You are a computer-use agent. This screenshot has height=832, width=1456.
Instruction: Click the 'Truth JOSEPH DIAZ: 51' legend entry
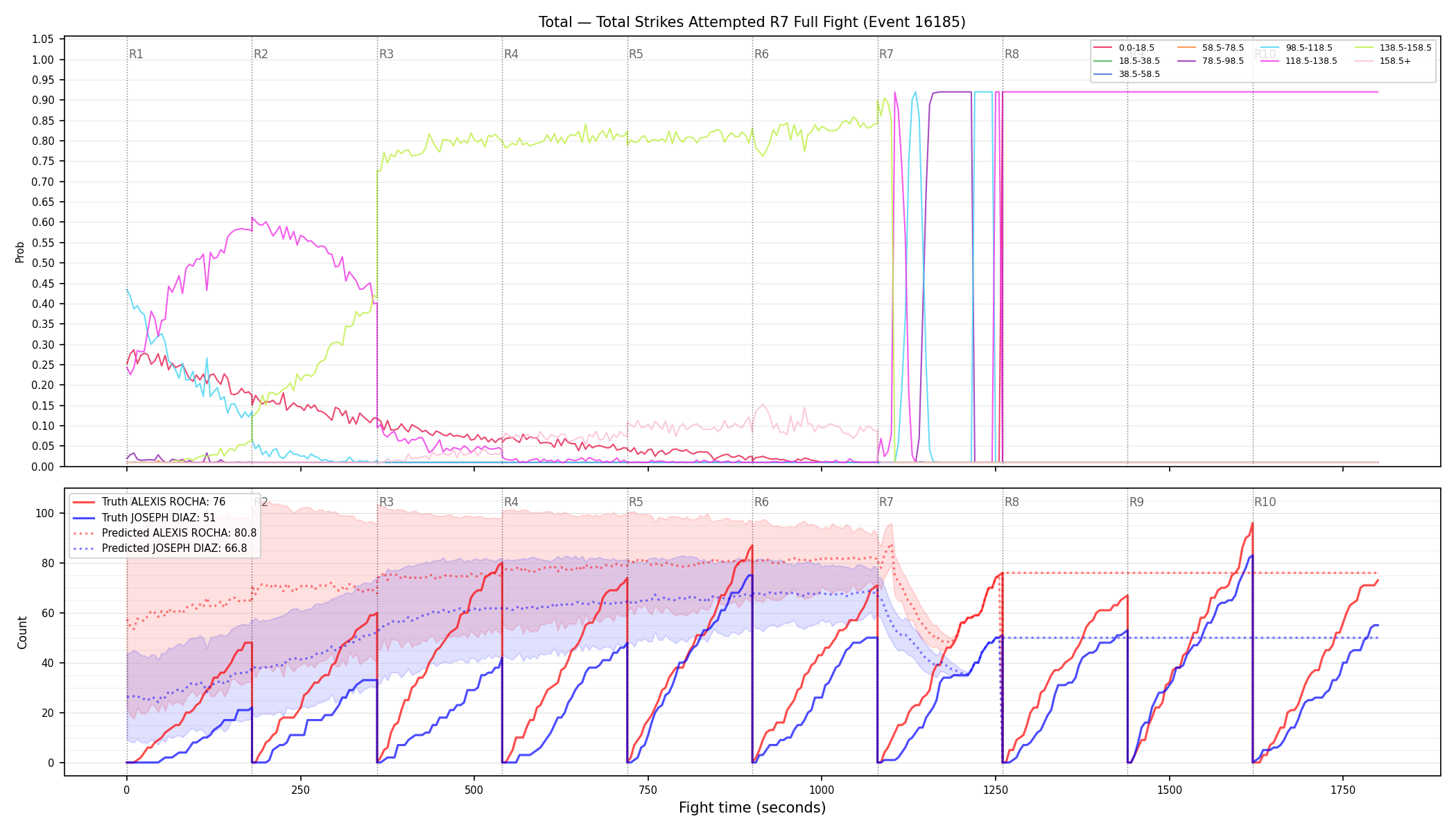(144, 518)
